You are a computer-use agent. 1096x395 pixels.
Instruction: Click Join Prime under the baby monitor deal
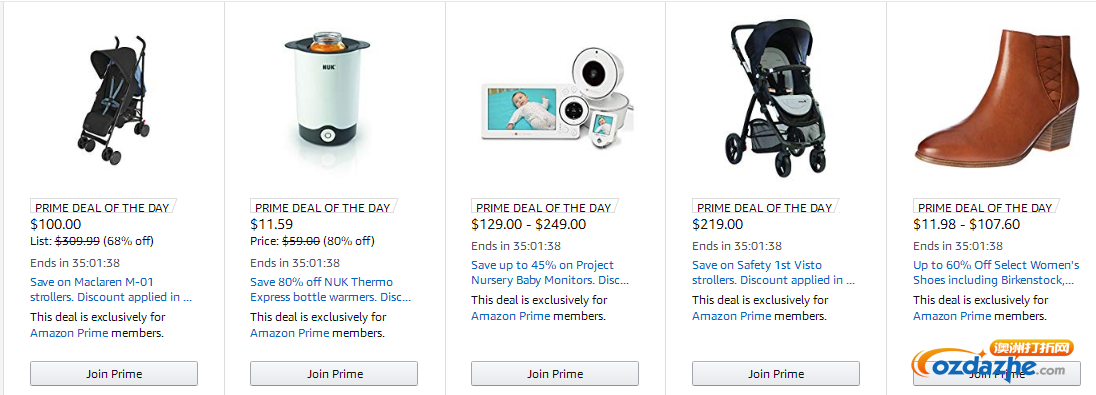[x=555, y=373]
